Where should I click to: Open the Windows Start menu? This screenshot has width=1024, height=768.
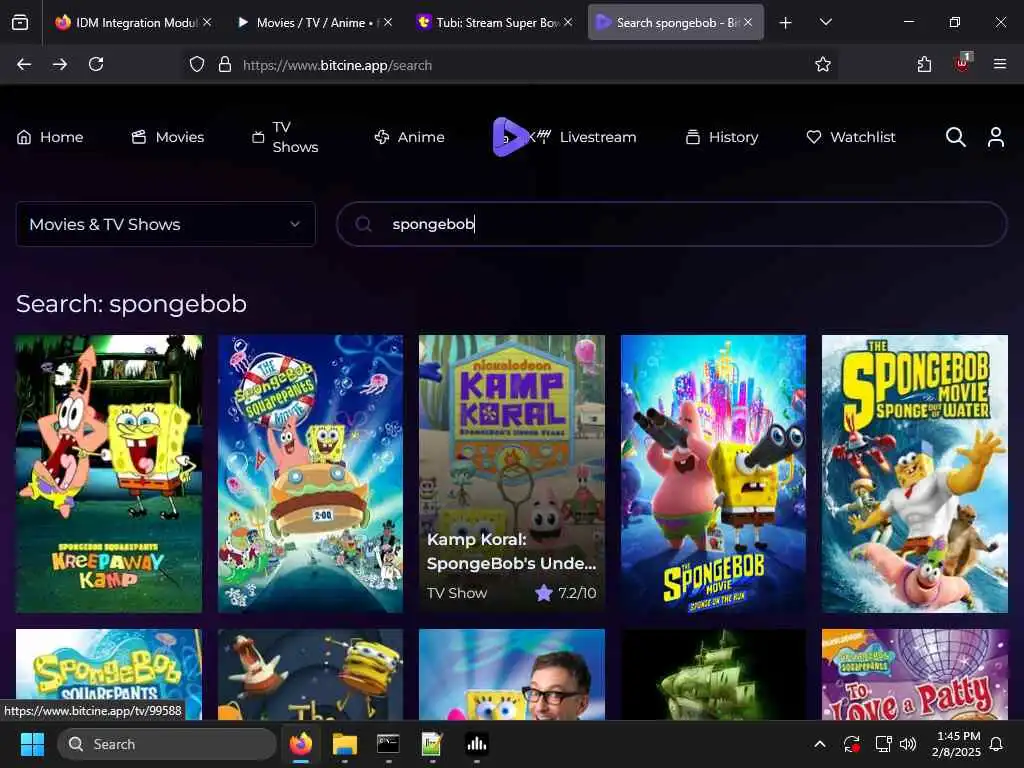(x=32, y=744)
